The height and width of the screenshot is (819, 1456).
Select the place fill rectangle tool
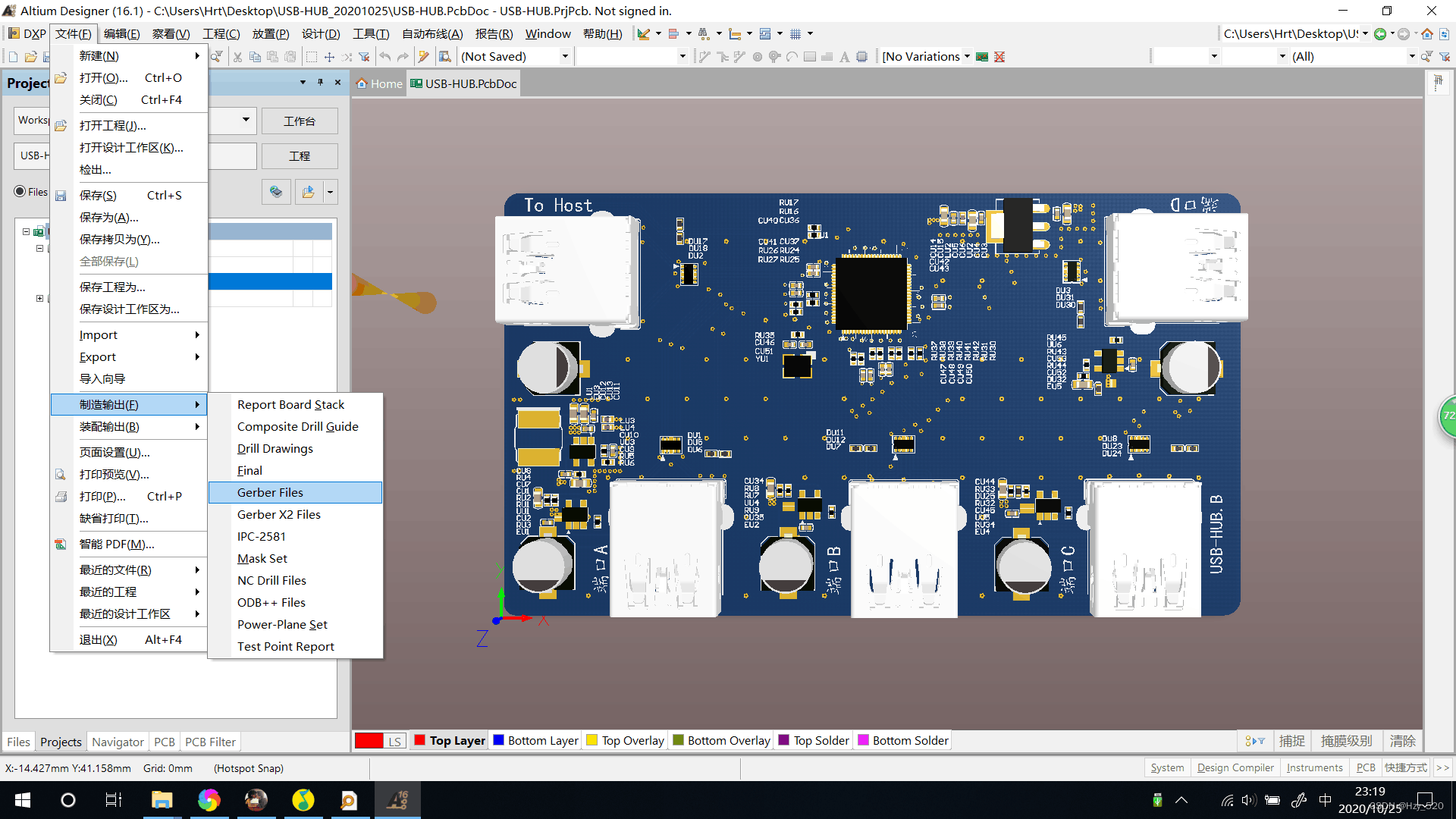(x=810, y=57)
